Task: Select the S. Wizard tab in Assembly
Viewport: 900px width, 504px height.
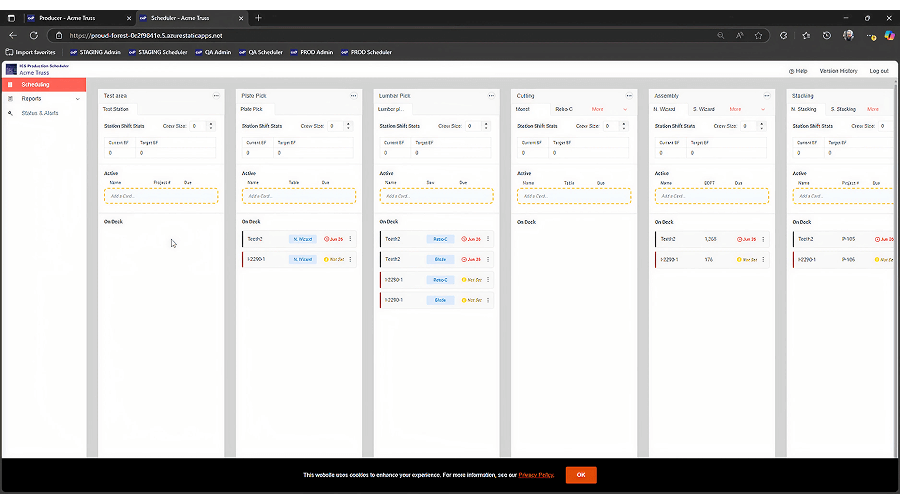Action: click(703, 109)
